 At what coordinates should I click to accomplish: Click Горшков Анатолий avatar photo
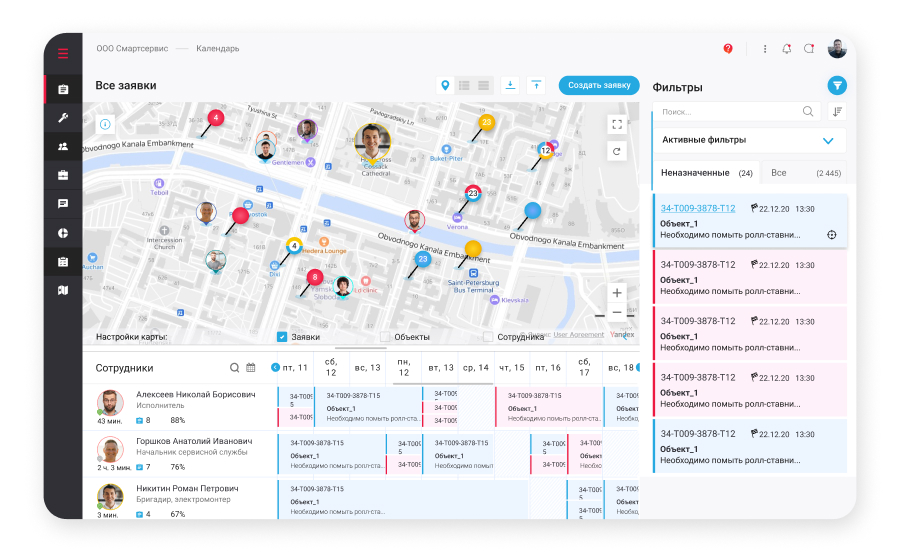(x=110, y=450)
